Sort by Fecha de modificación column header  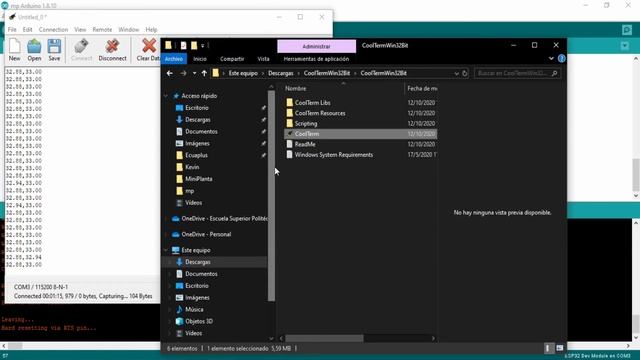point(422,88)
